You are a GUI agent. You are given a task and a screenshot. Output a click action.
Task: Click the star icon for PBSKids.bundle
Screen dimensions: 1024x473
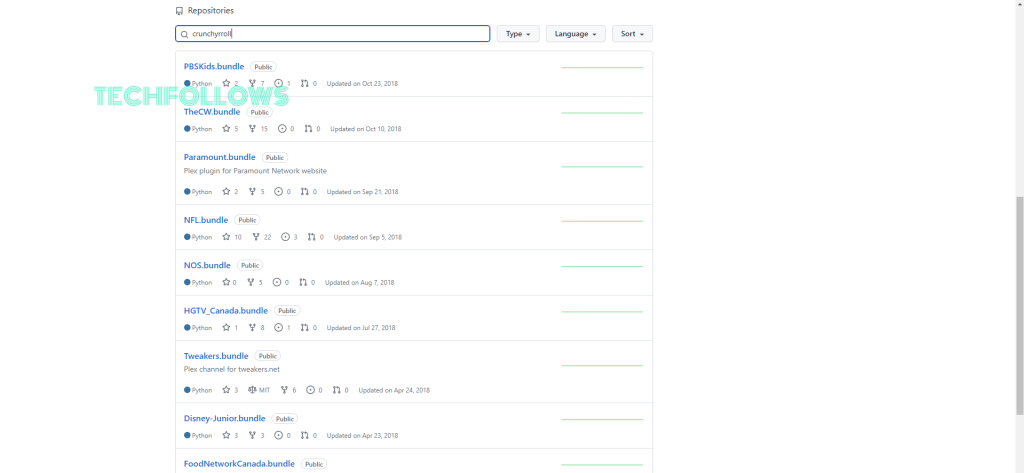point(227,84)
